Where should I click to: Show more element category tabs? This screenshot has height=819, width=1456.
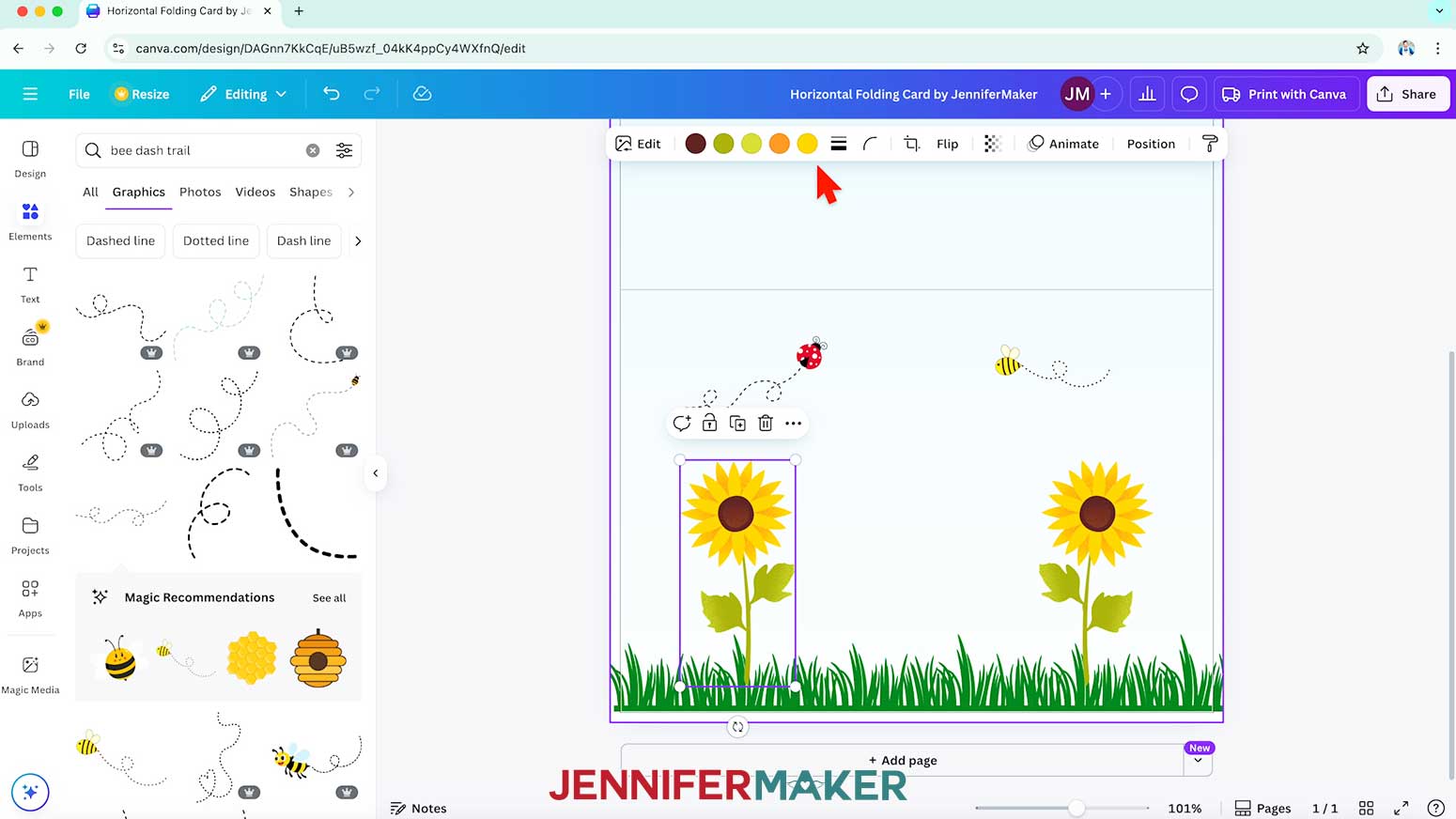(351, 193)
